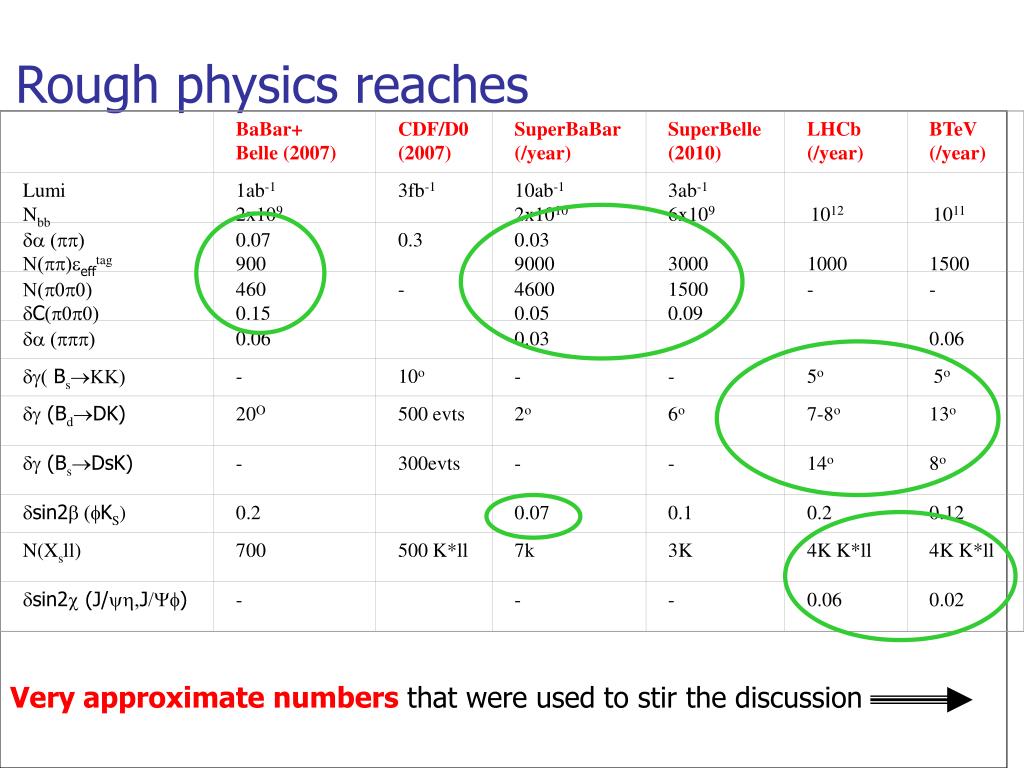Click the 'δC(π0π0)' row label
Screen dimensions: 1024x768
point(61,314)
